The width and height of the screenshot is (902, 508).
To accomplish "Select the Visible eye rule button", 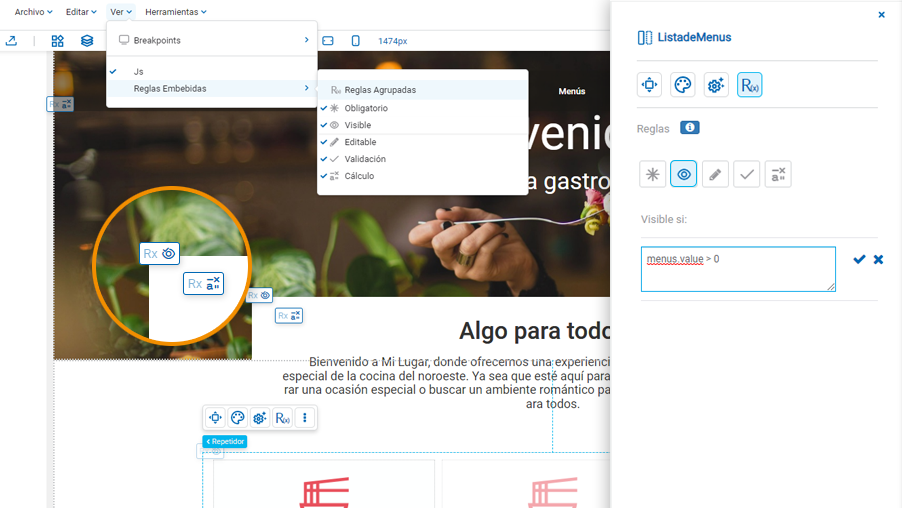I will [683, 174].
